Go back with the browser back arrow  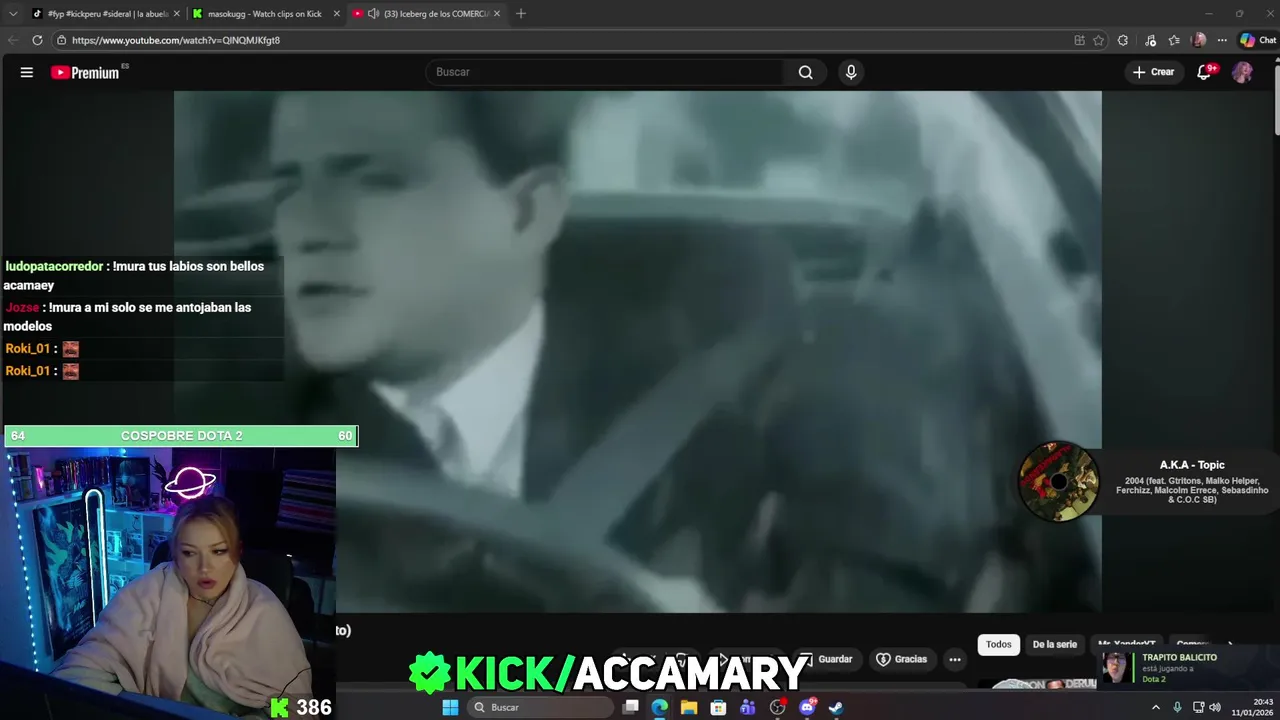click(x=13, y=40)
